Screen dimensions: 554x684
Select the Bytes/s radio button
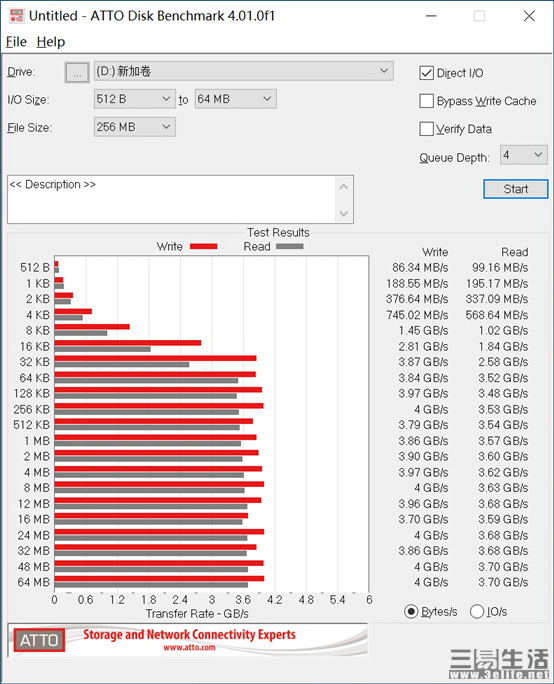point(411,612)
